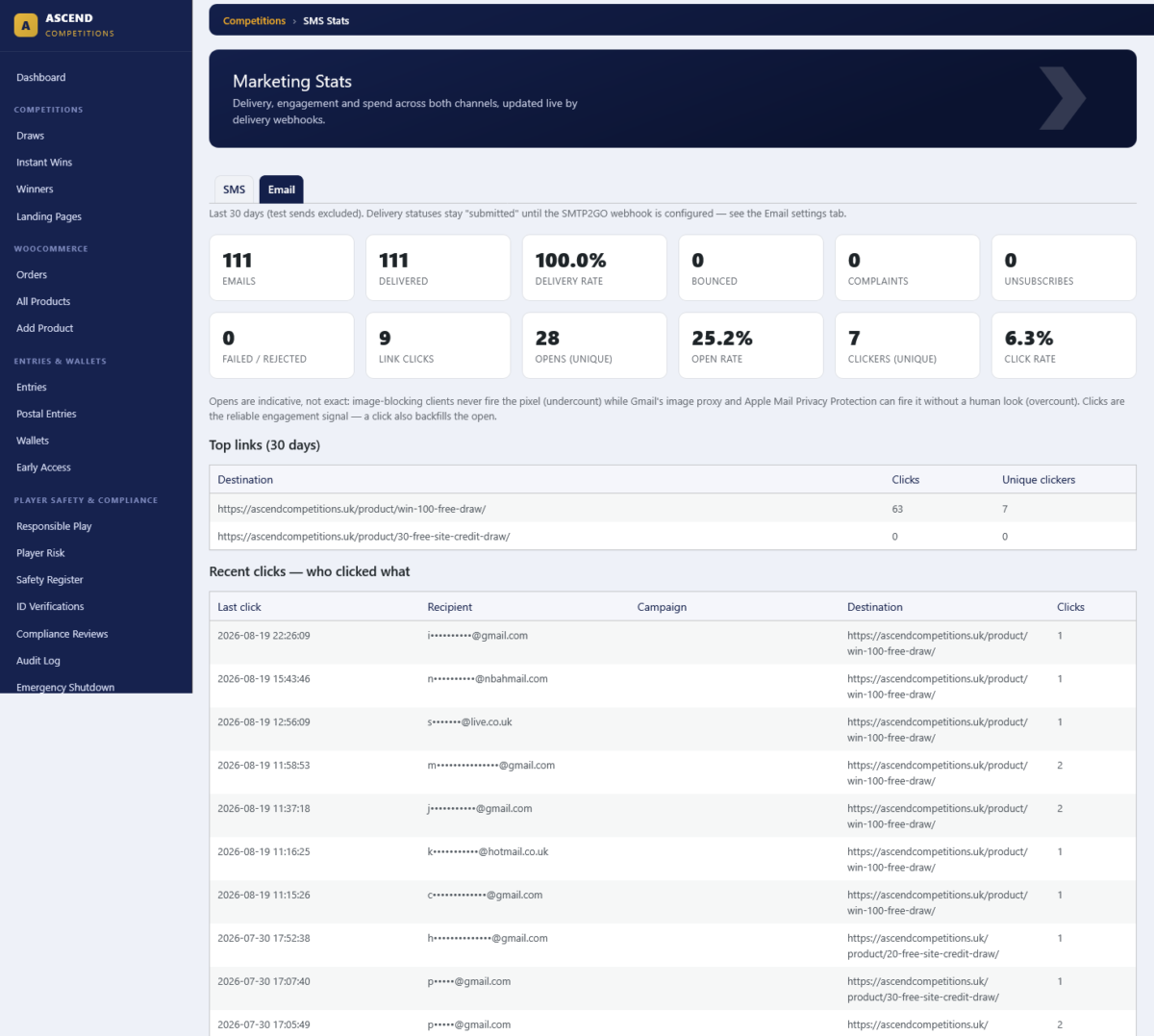Click the Destination header in Top links
Viewport: 1154px width, 1036px height.
(245, 480)
